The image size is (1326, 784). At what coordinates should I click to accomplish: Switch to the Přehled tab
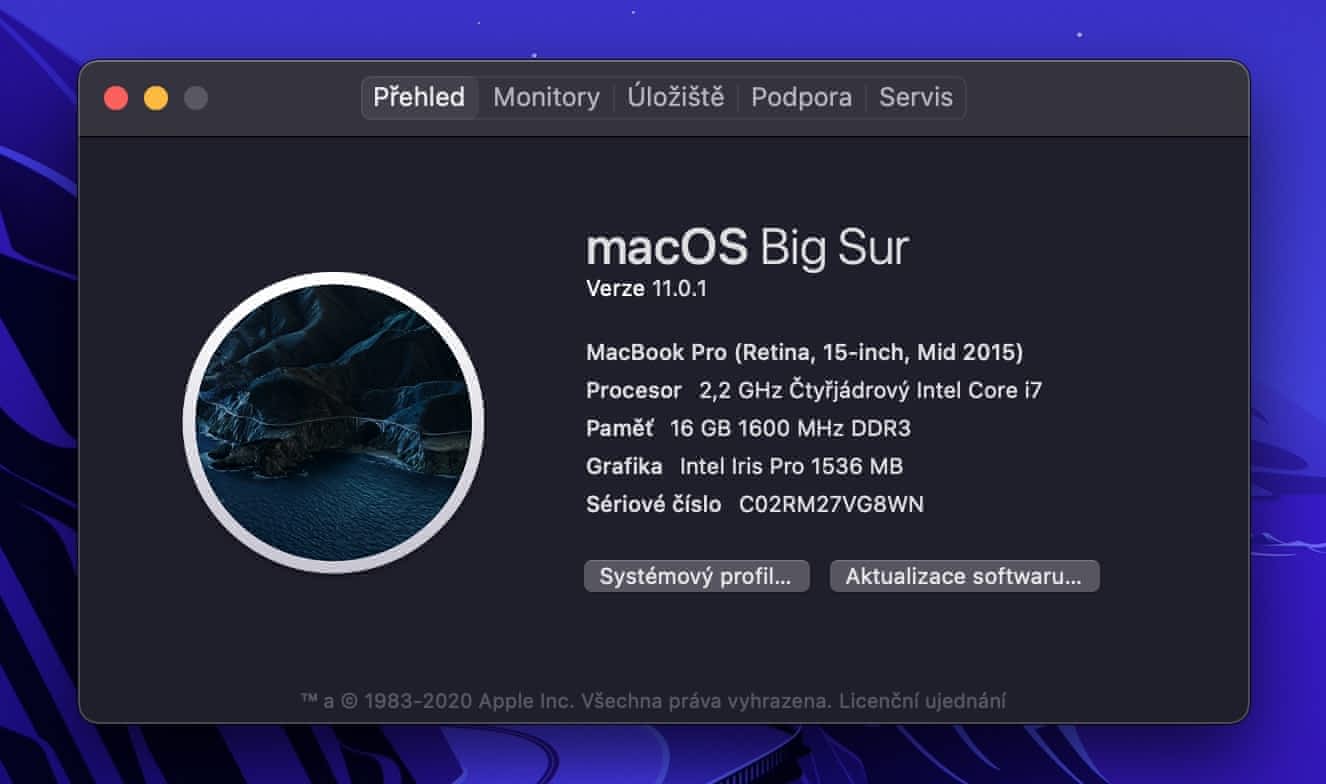pyautogui.click(x=419, y=98)
